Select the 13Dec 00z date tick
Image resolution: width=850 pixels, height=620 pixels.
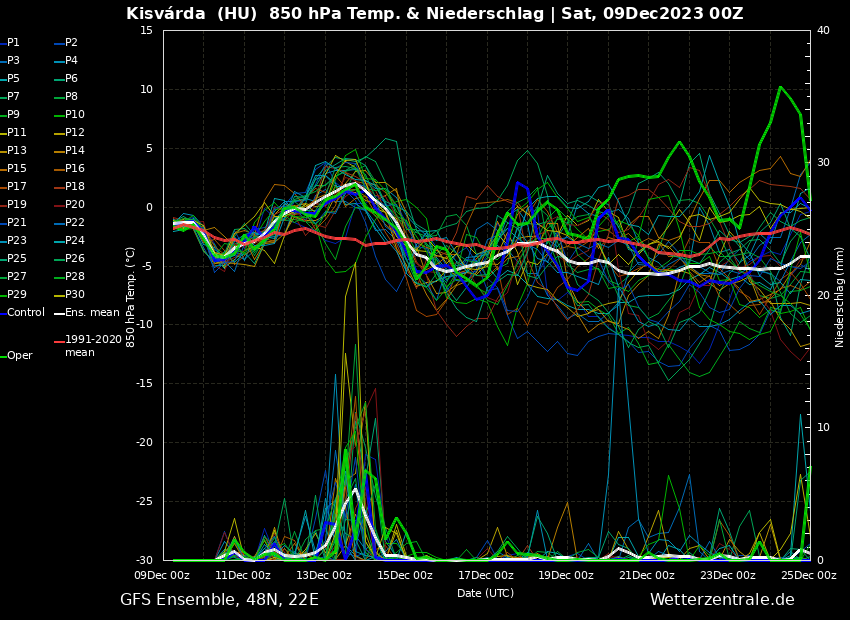[324, 575]
